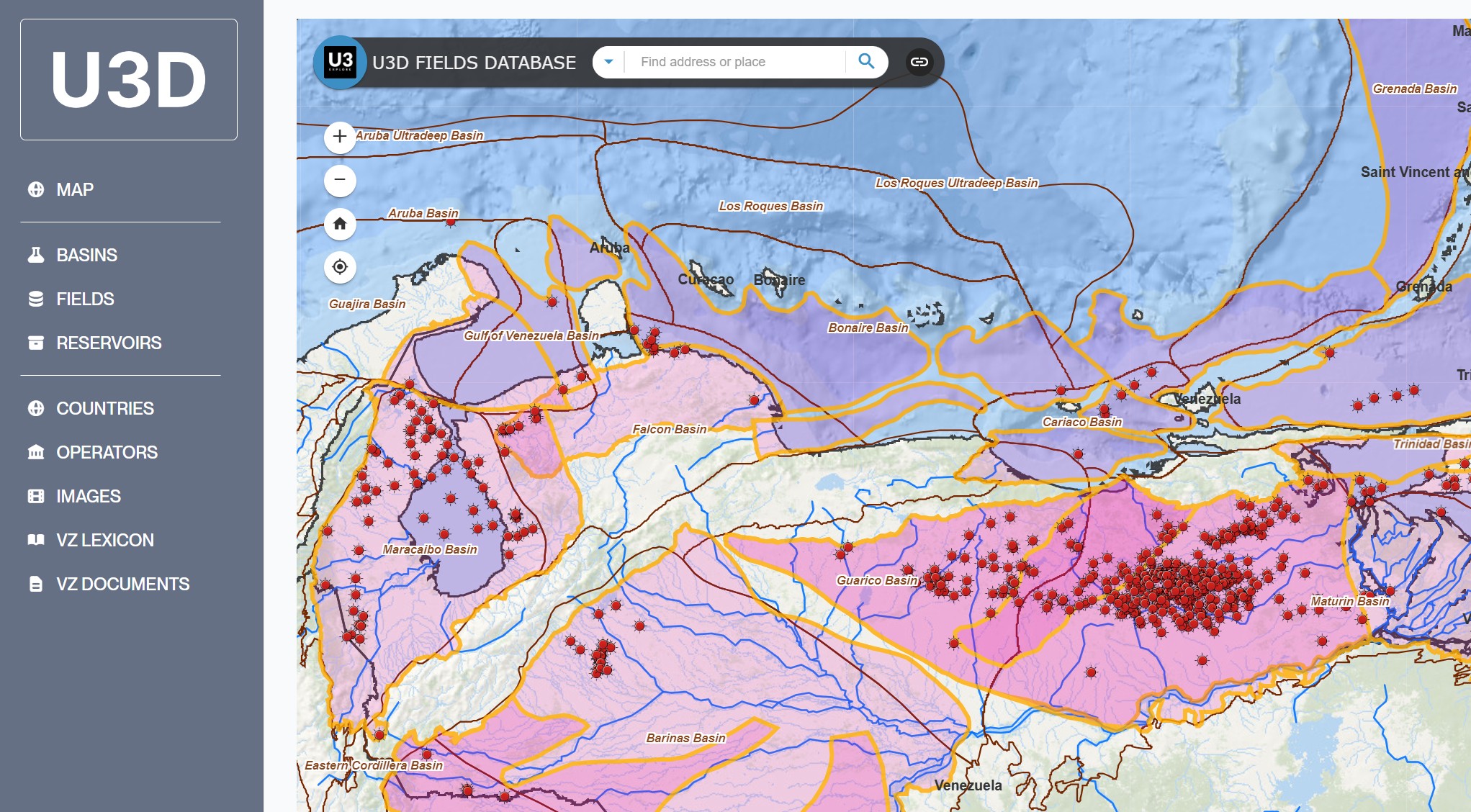Click the large U3D logo box
Viewport: 1471px width, 812px height.
tap(129, 79)
